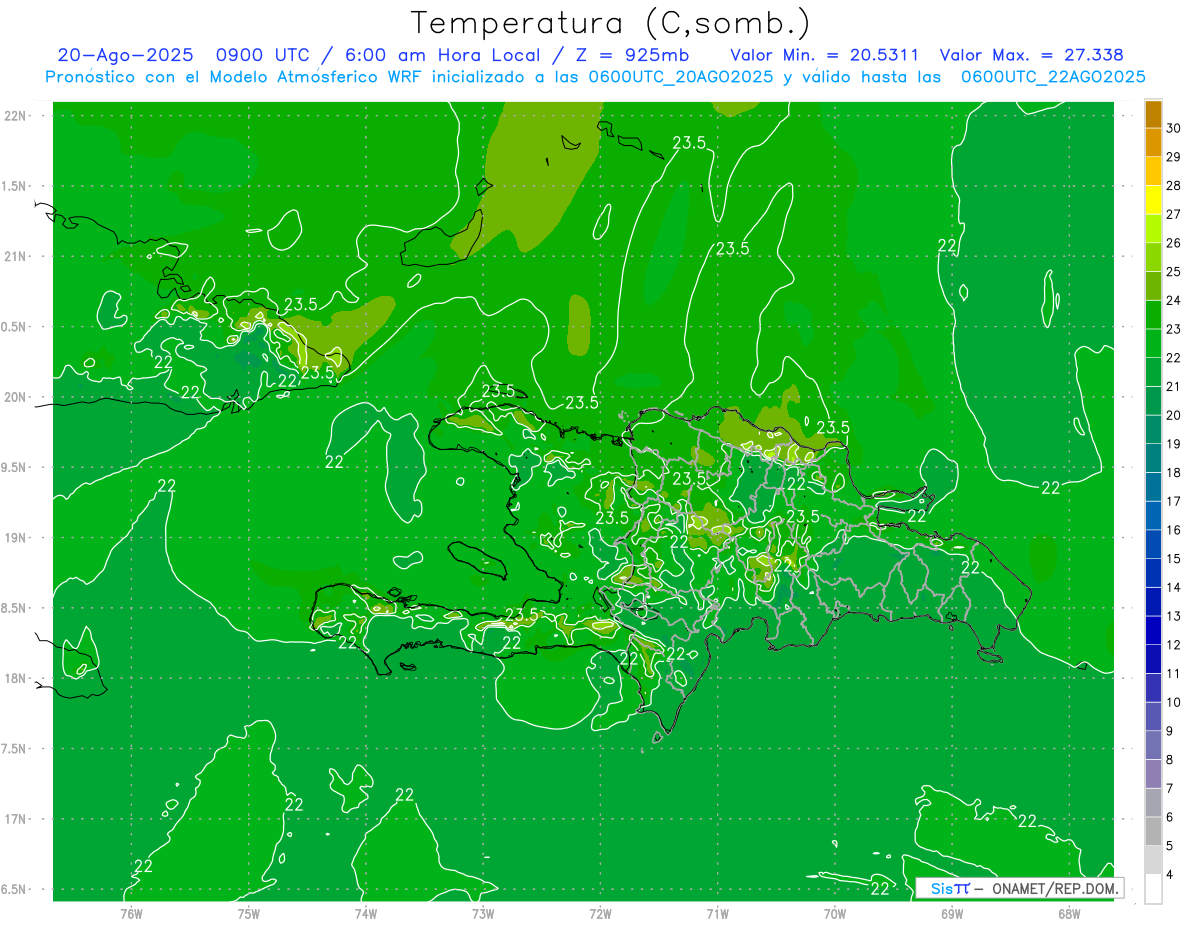Click the "23" colorbar scale label
The width and height of the screenshot is (1200, 927).
[1173, 328]
